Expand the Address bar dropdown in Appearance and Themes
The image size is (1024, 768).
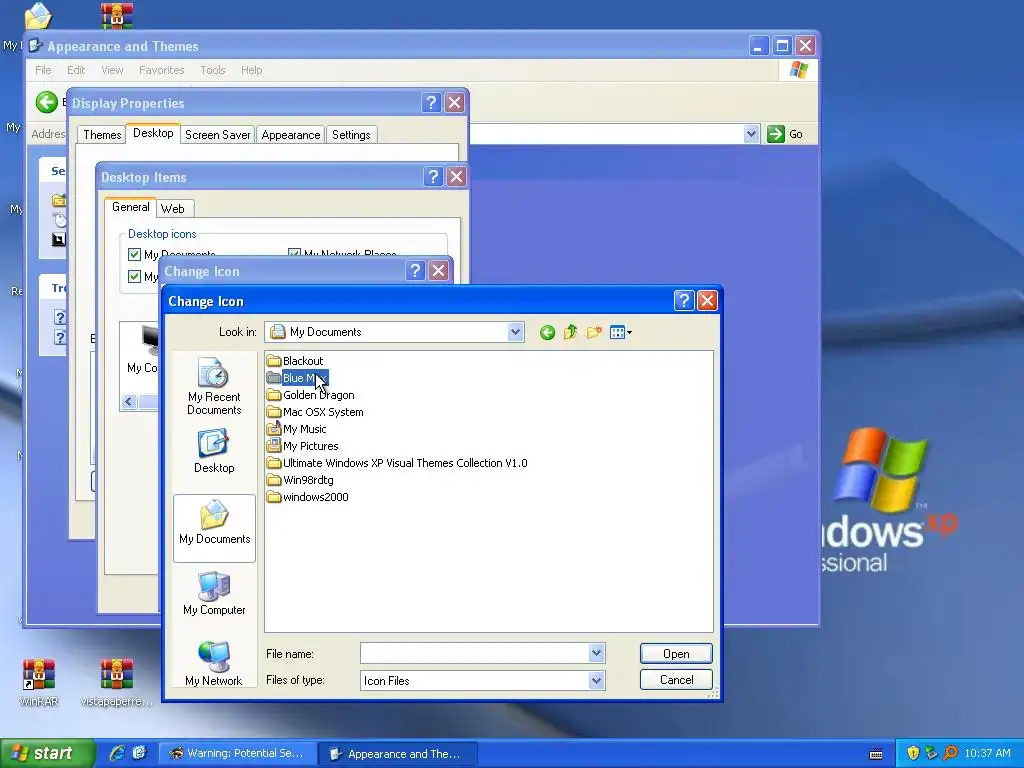coord(751,134)
